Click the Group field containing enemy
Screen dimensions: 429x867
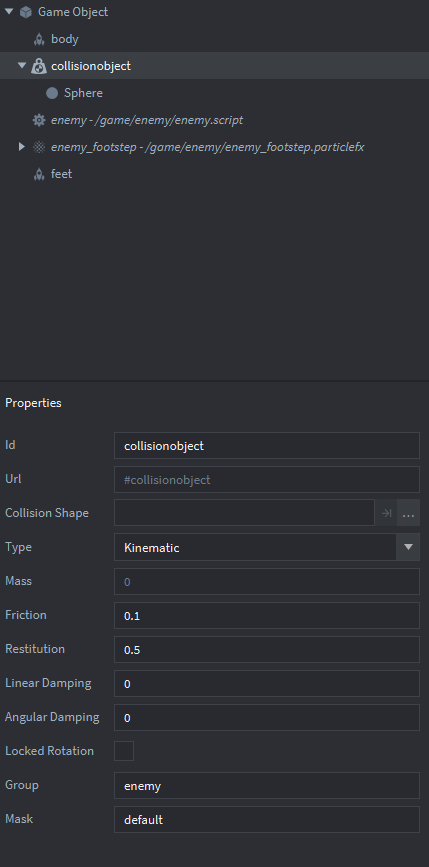tap(267, 786)
